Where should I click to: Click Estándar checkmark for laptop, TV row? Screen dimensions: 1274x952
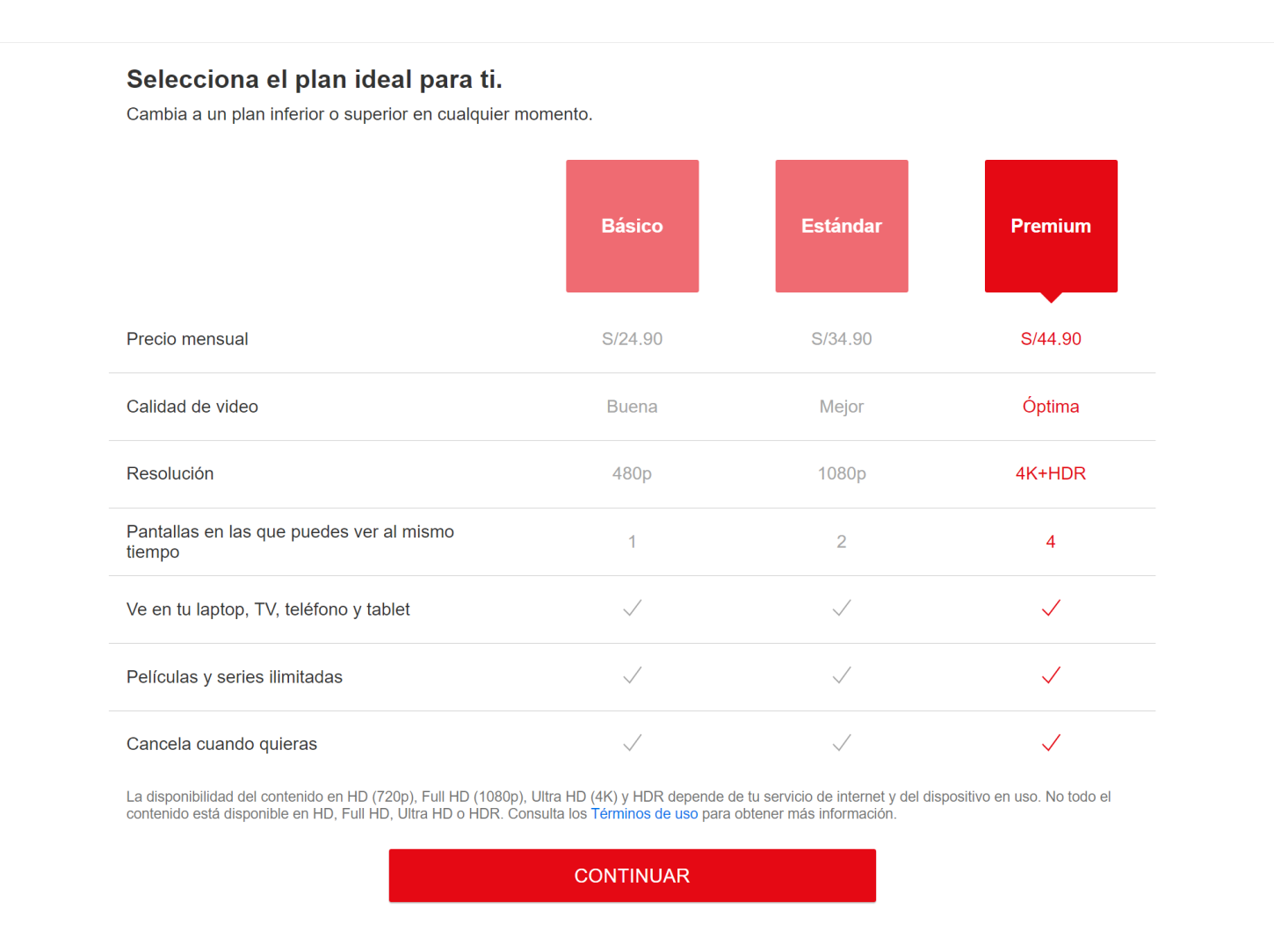pos(842,608)
